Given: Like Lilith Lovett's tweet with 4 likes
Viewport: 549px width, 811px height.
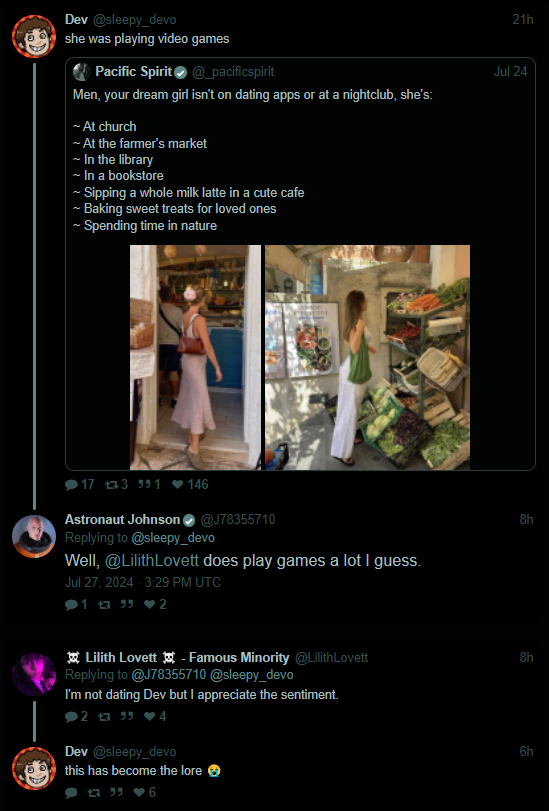Looking at the screenshot, I should [150, 716].
